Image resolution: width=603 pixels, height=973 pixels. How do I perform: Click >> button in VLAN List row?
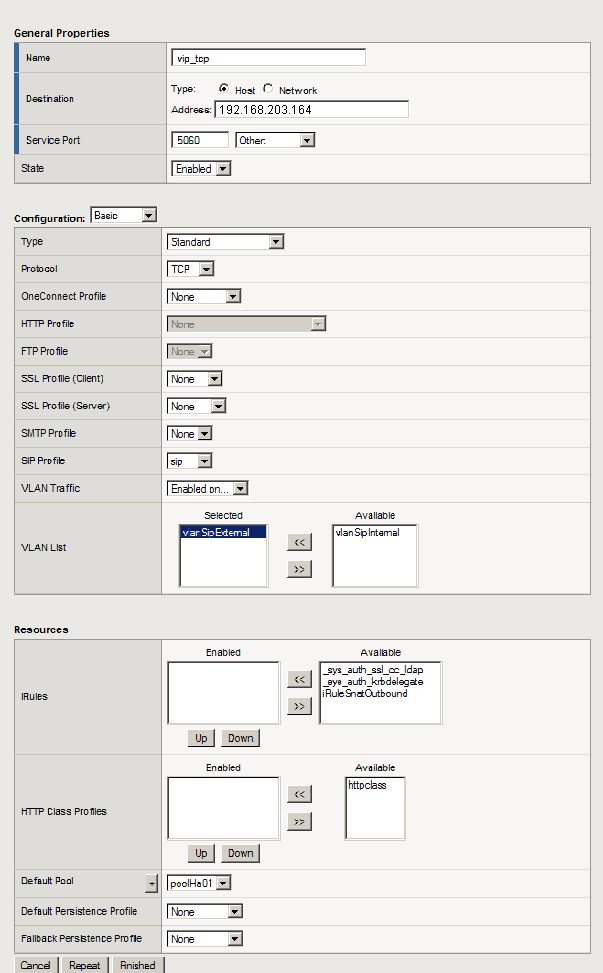299,569
